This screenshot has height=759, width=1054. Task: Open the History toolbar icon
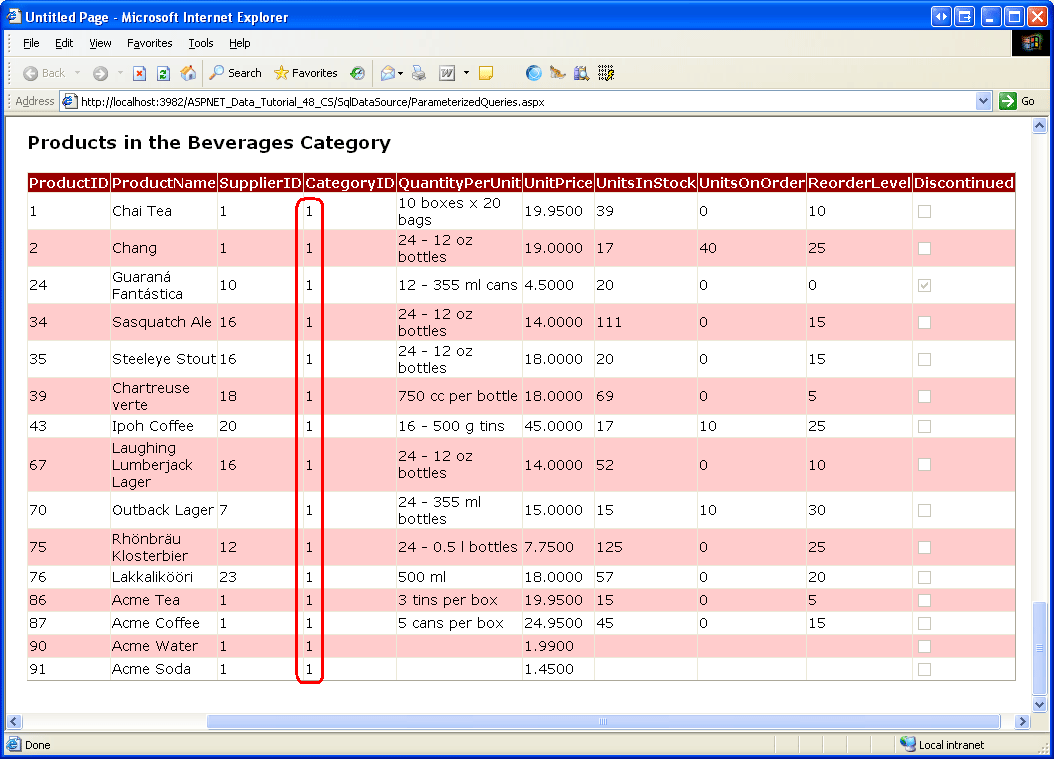click(357, 73)
